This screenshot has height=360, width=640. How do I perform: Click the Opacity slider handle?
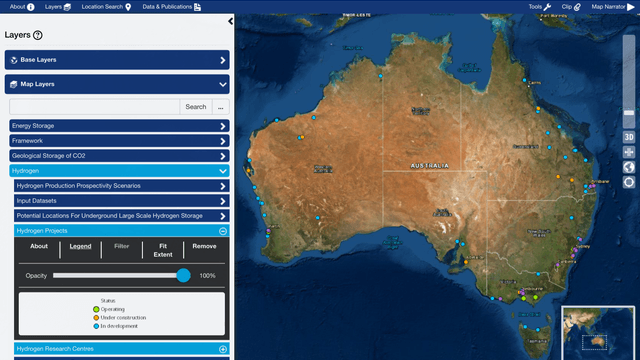point(184,276)
